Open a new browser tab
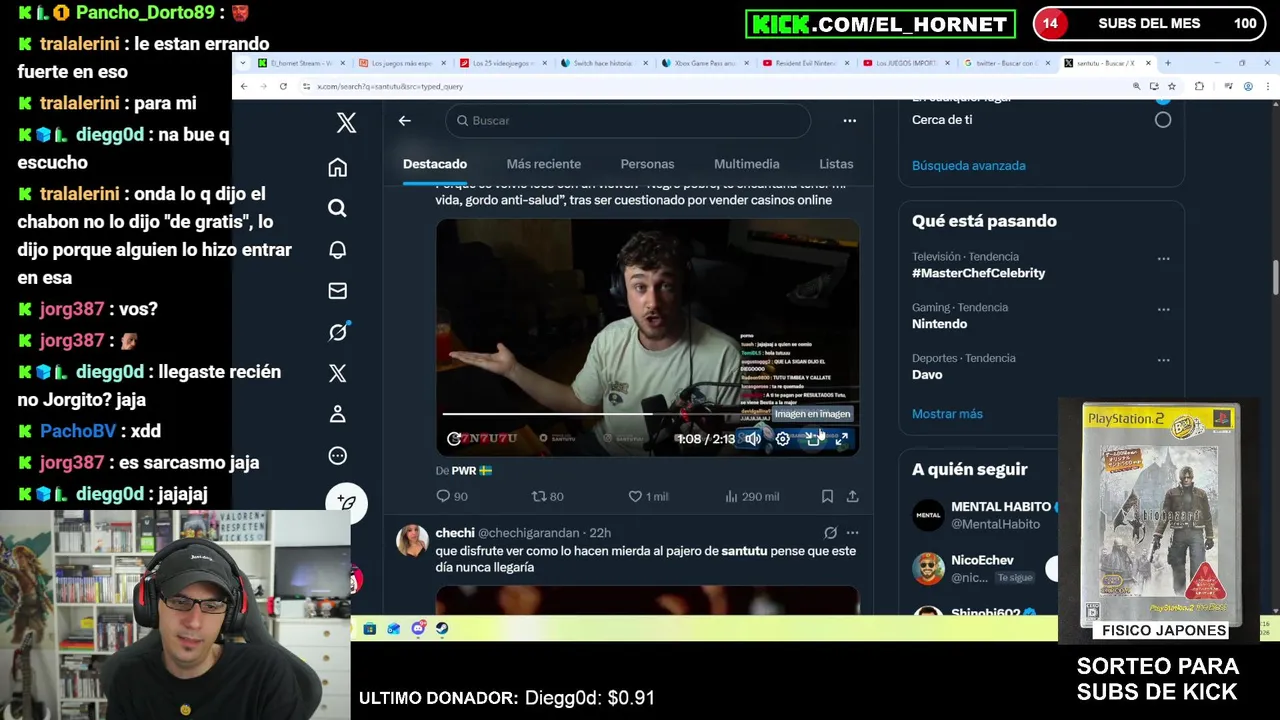Screen dimensions: 1280x720 (1167, 63)
